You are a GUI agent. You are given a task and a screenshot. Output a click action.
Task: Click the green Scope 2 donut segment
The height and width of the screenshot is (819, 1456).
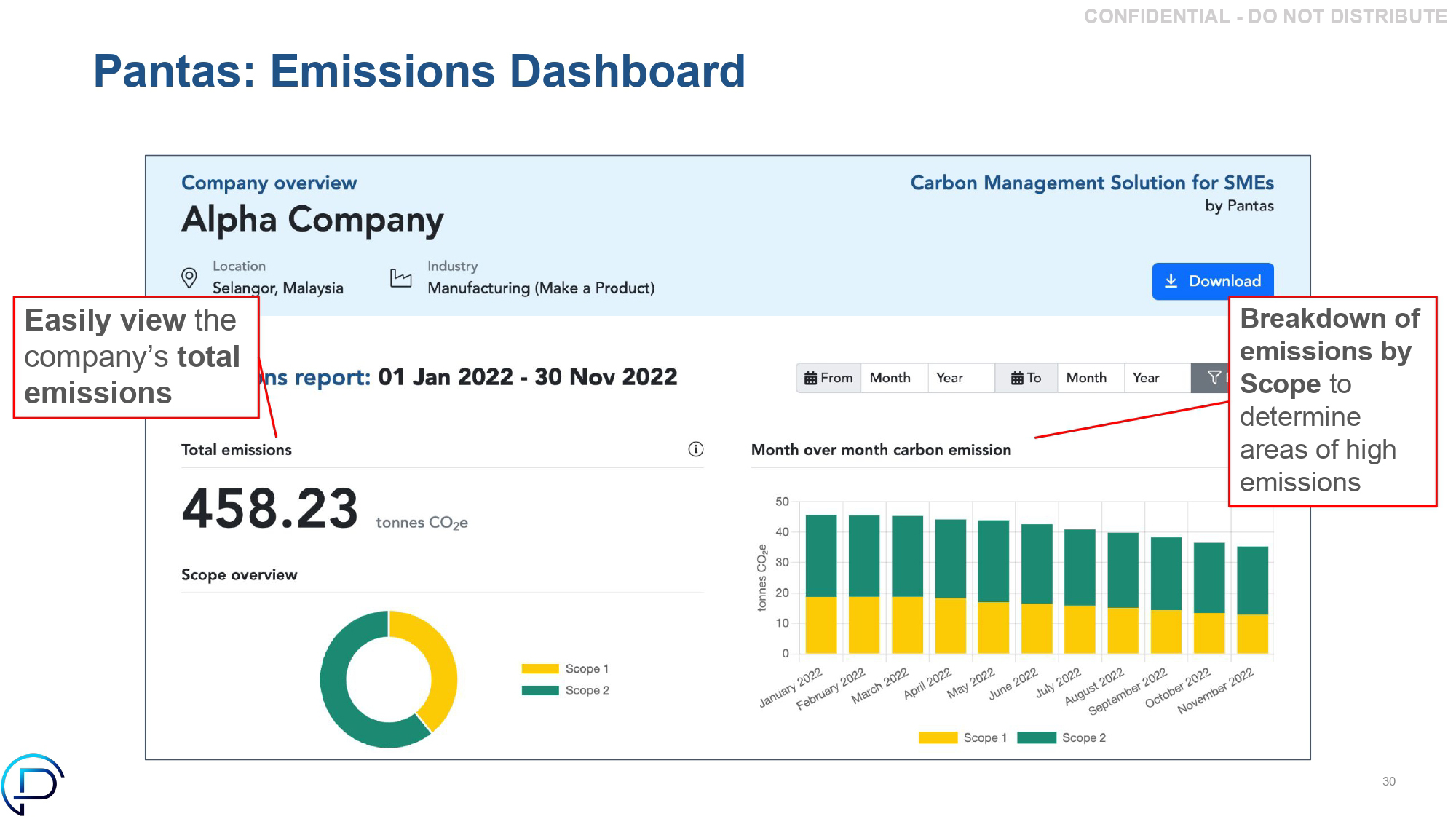(336, 699)
